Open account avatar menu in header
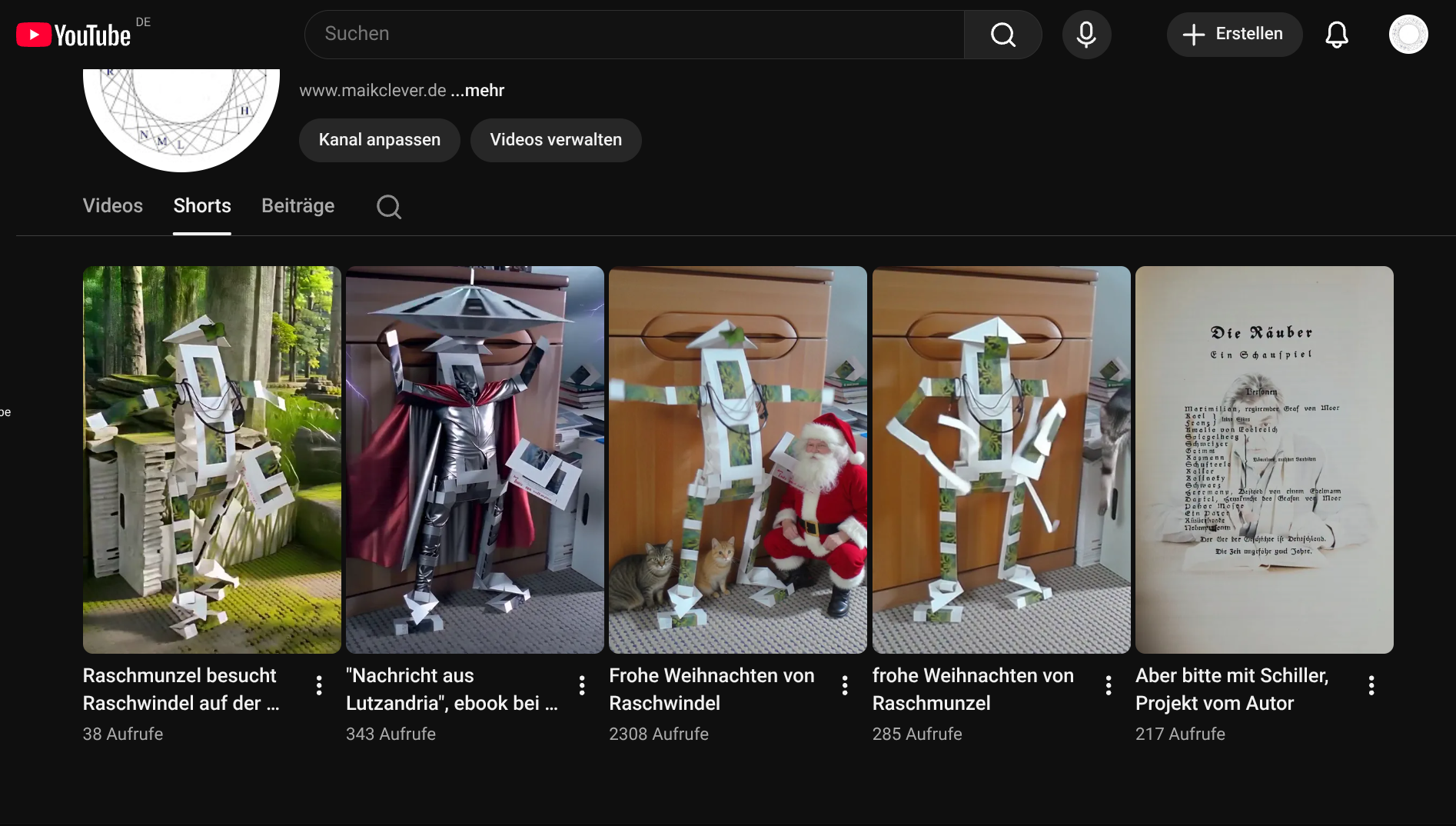The width and height of the screenshot is (1456, 826). (x=1408, y=35)
